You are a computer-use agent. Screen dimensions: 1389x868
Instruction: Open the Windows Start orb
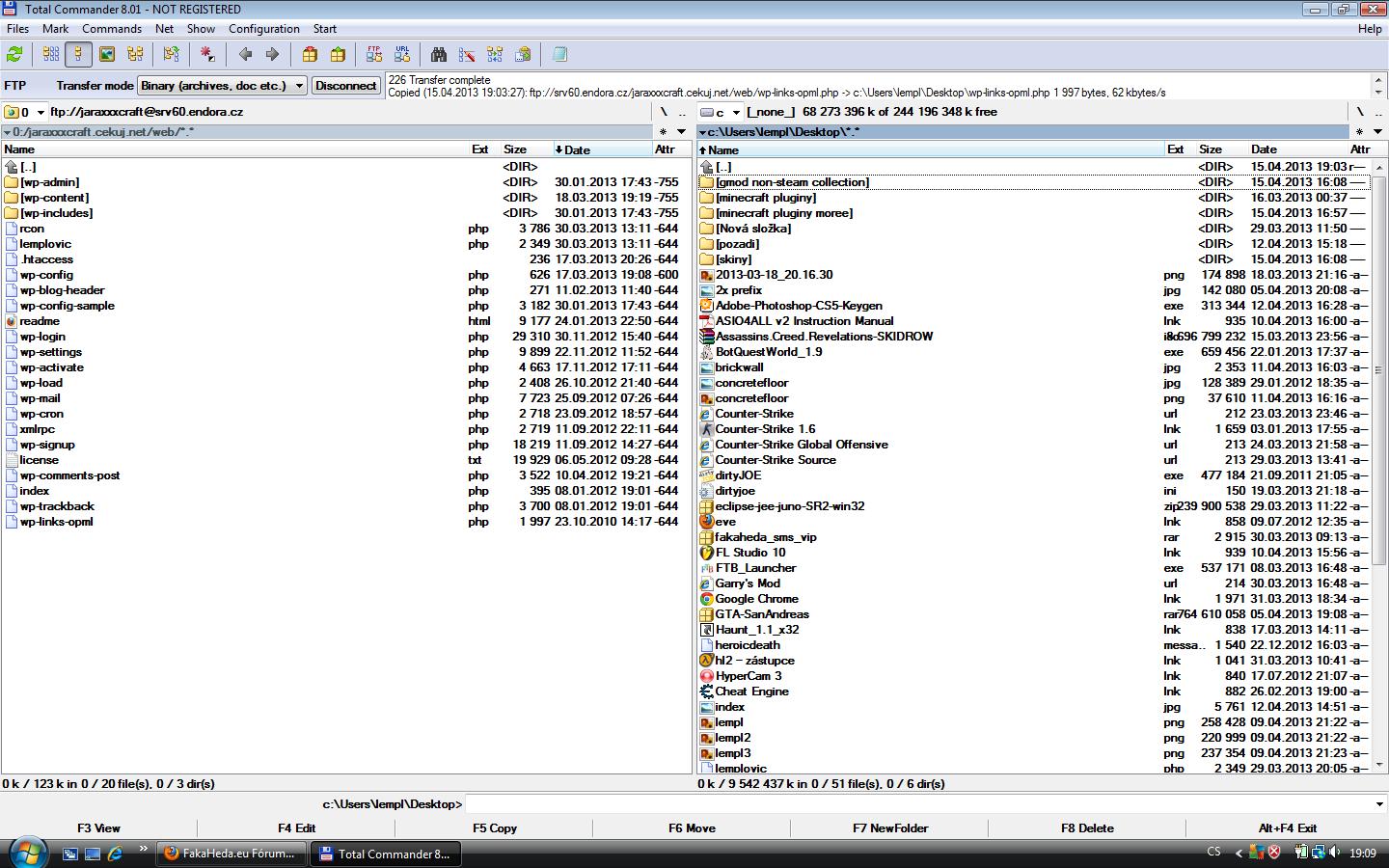[27, 853]
